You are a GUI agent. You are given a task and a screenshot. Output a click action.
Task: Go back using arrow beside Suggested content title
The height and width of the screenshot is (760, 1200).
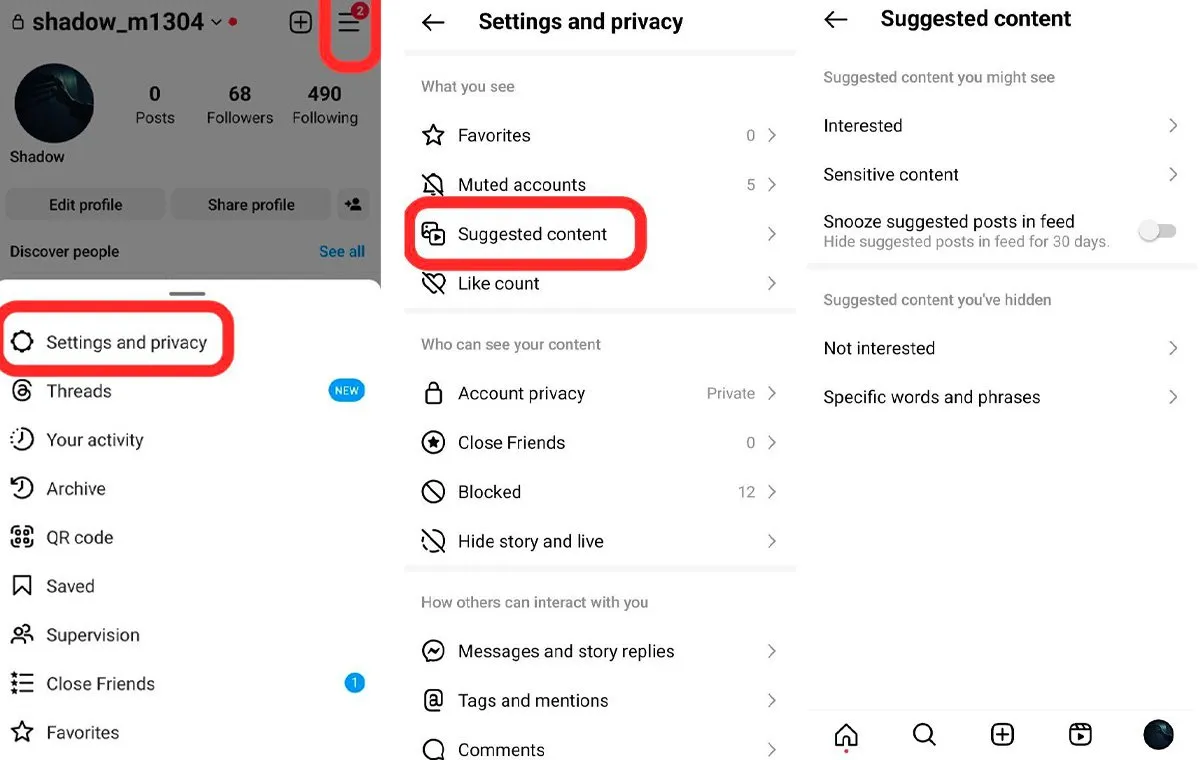click(x=836, y=19)
